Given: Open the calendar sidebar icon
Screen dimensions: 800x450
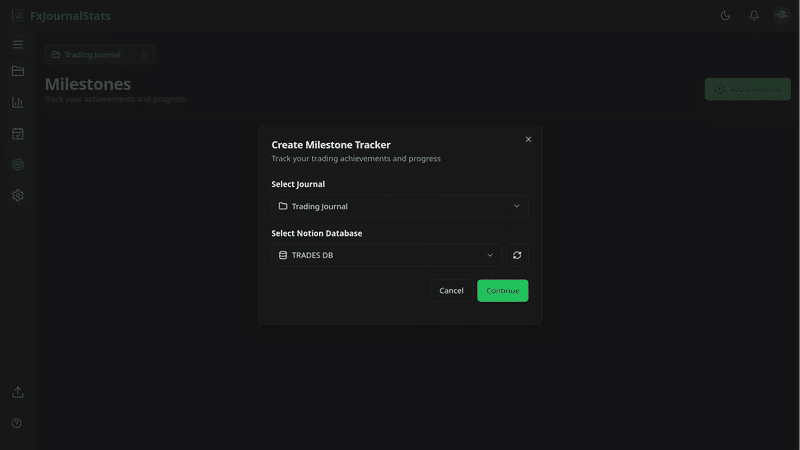Looking at the screenshot, I should [x=18, y=134].
